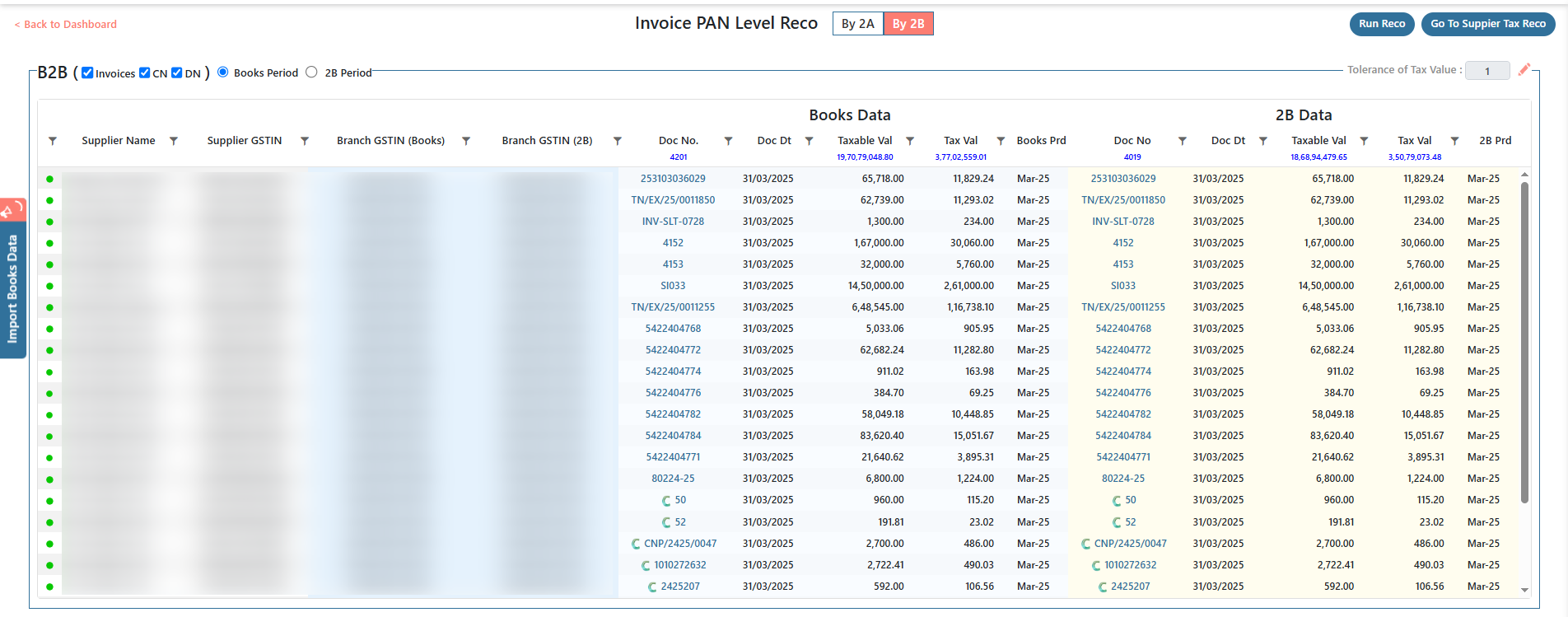Click Books tax value 15,051.67

click(x=973, y=436)
